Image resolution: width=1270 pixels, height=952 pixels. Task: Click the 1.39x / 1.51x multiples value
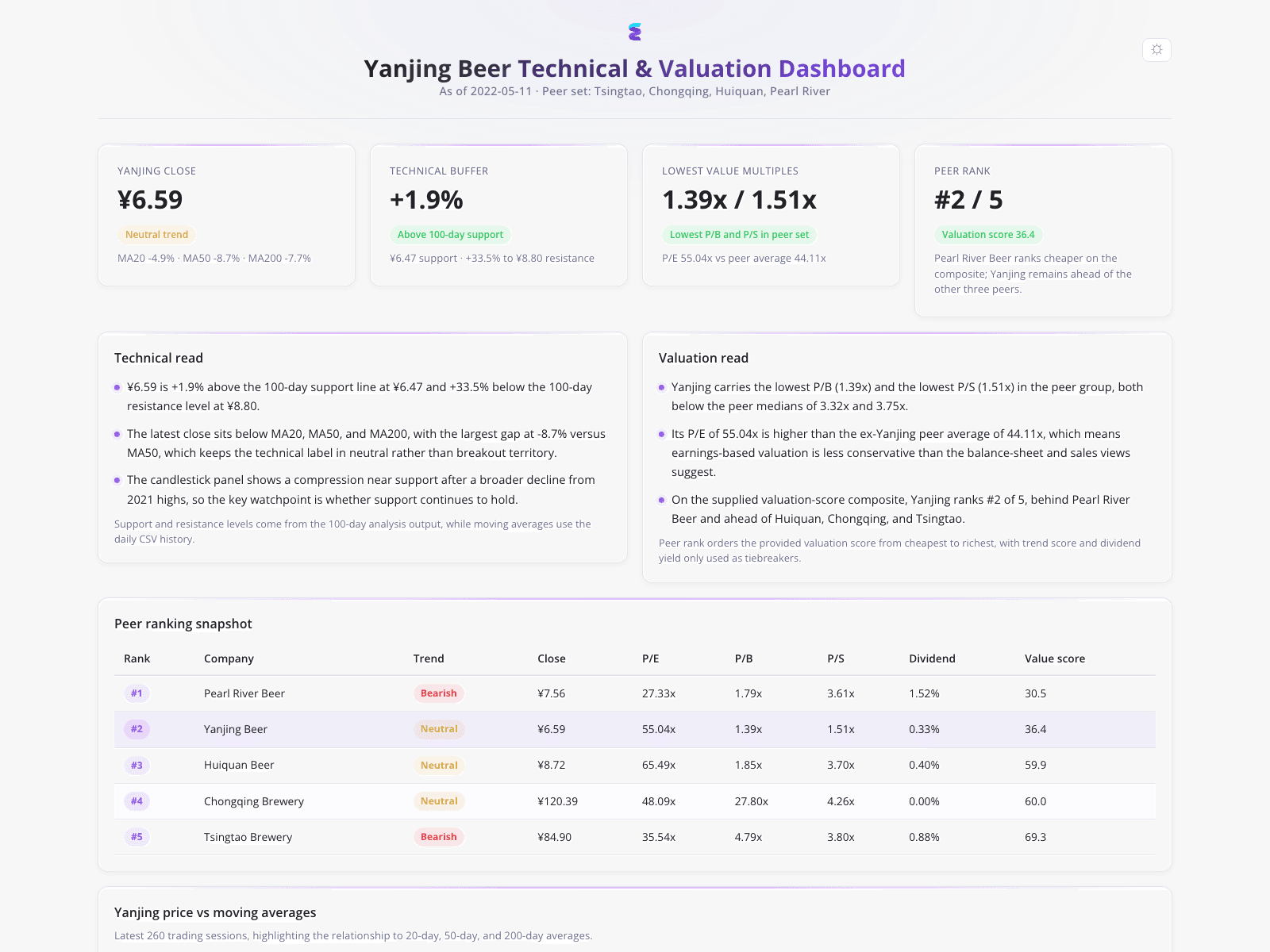tap(739, 200)
